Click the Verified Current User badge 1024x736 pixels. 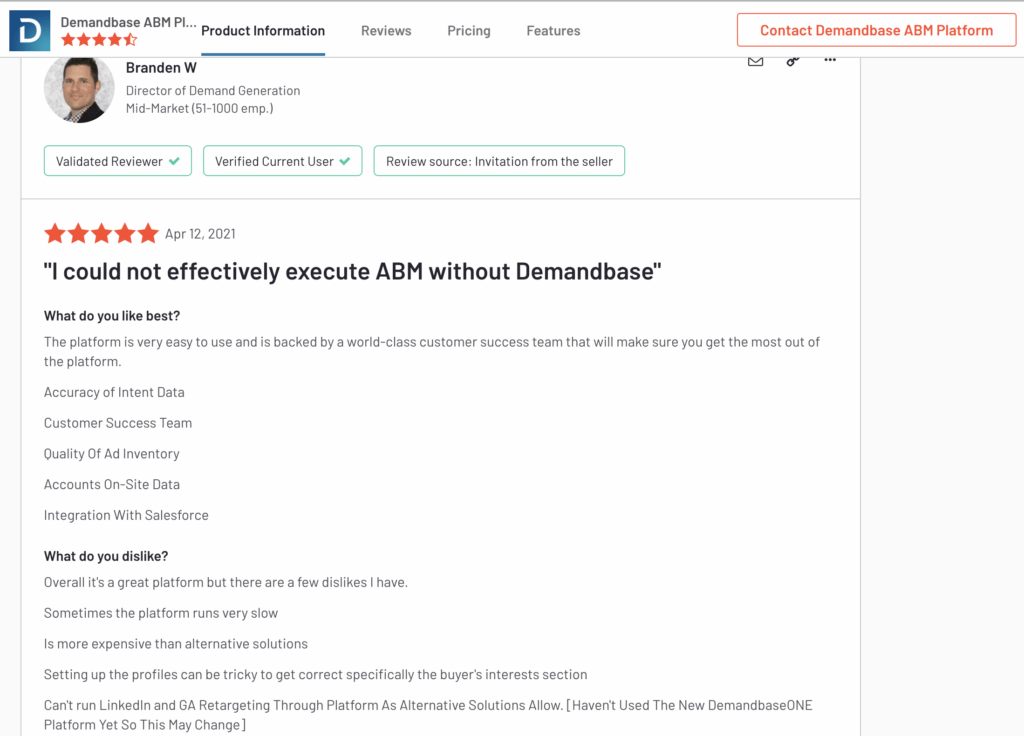[x=283, y=161]
